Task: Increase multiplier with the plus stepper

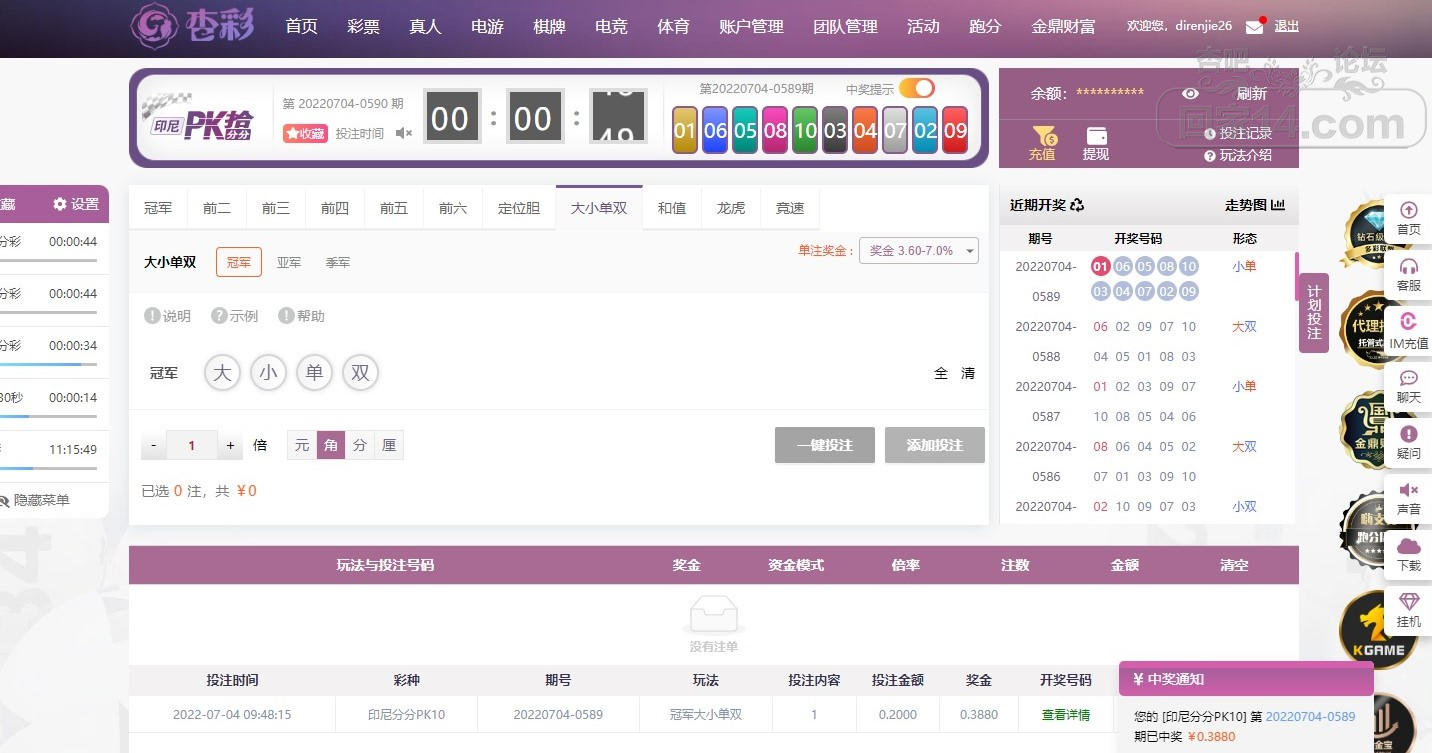Action: (x=230, y=445)
